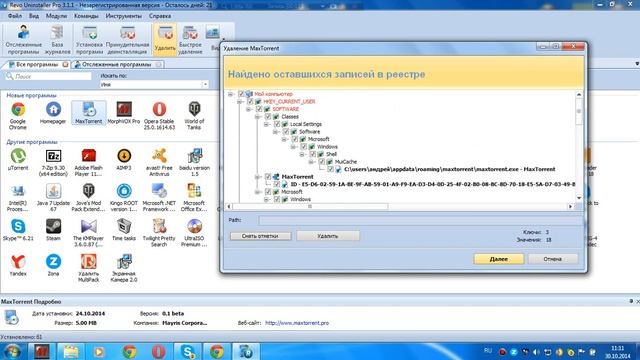Open the Искать по dropdown
Screen dimensions: 640x360
(x=205, y=84)
